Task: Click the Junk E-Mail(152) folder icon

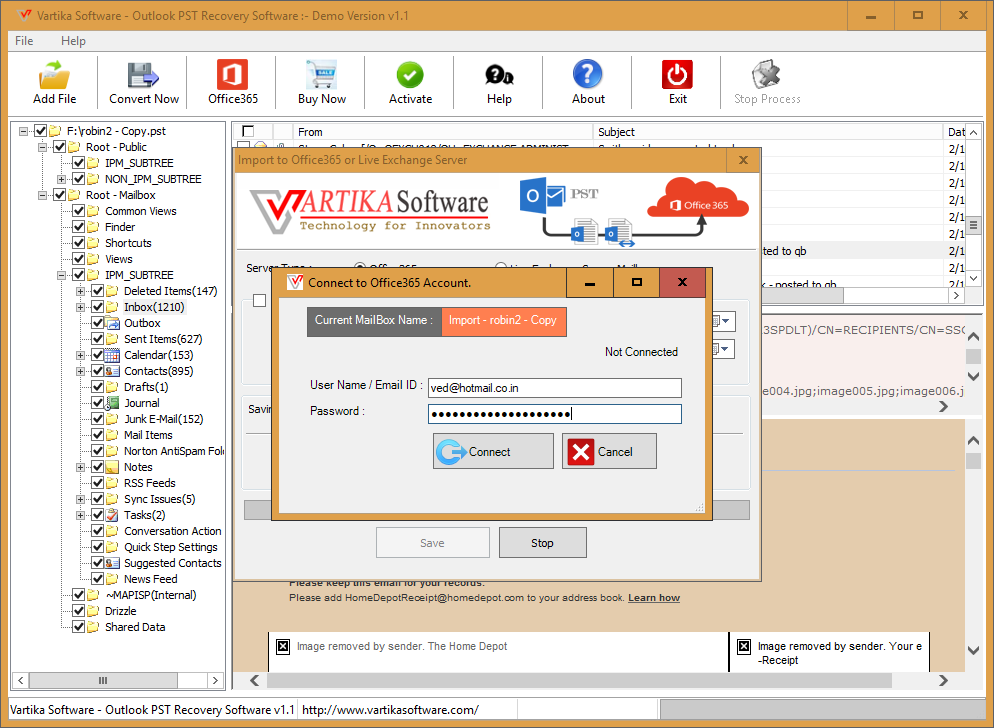Action: point(112,419)
